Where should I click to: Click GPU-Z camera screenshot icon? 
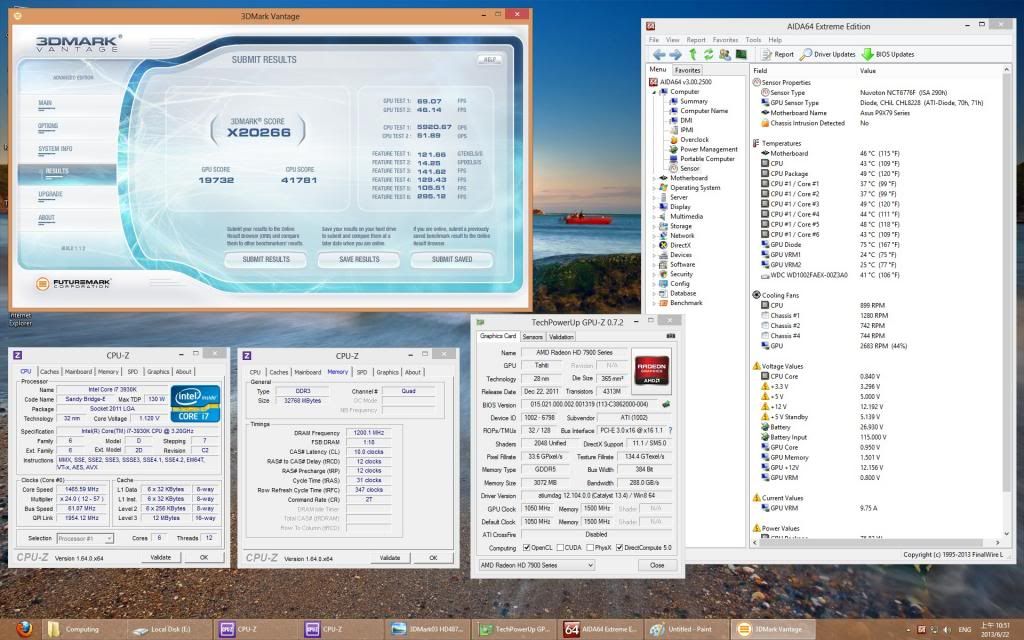(670, 336)
